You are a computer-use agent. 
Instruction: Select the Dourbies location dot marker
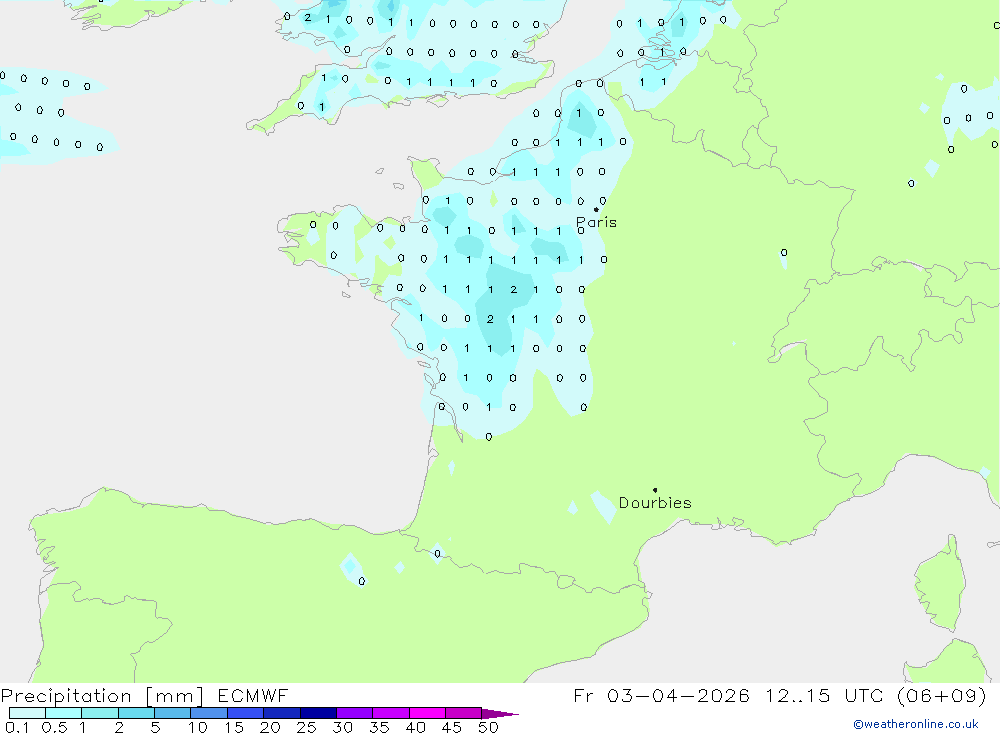pyautogui.click(x=655, y=490)
